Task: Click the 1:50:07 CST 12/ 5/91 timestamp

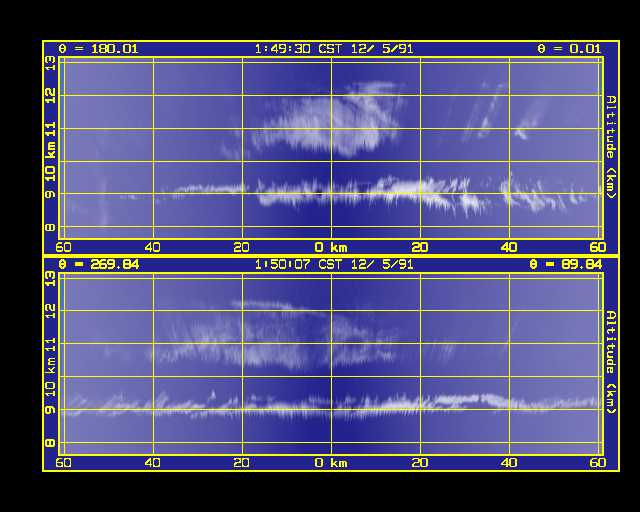Action: click(x=334, y=264)
